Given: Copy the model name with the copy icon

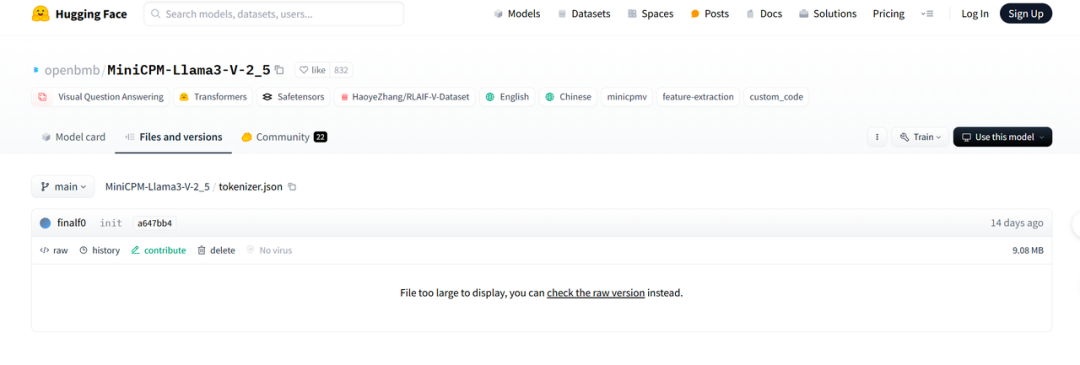Looking at the screenshot, I should click(x=279, y=70).
